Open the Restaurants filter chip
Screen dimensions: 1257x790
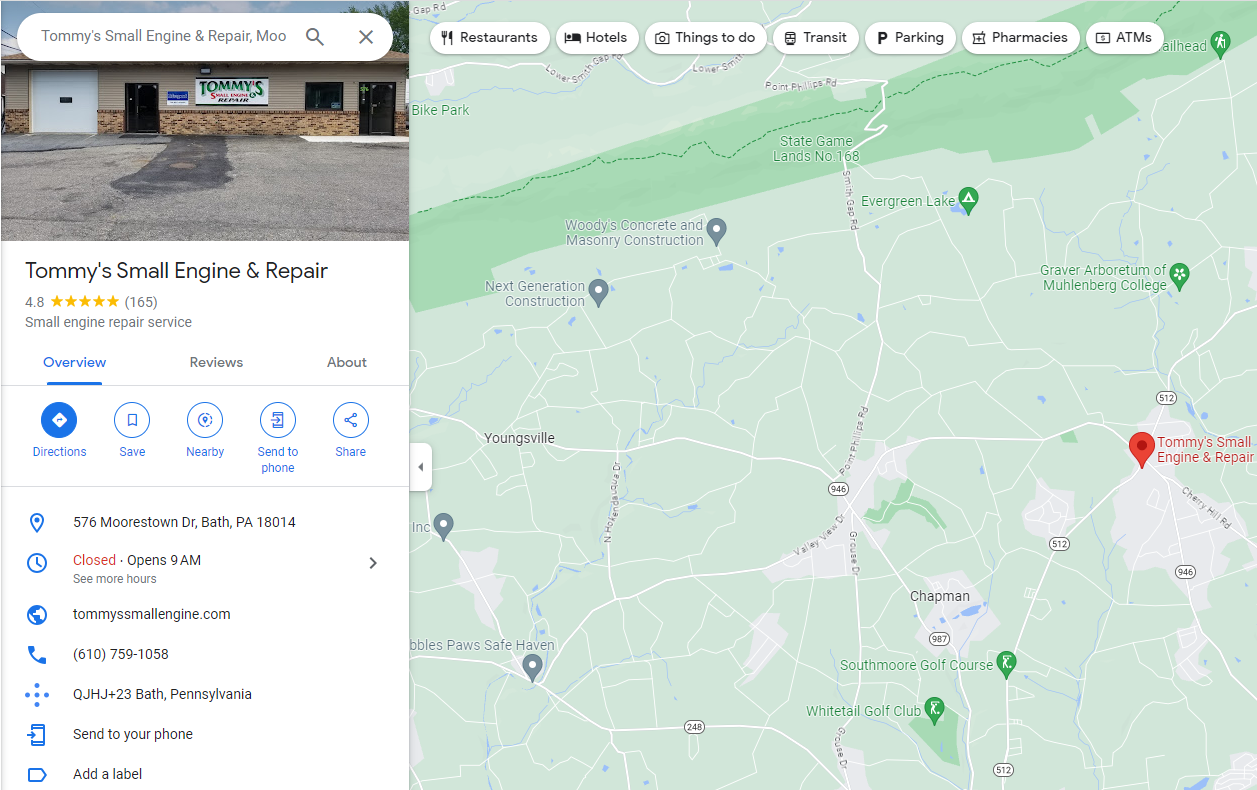coord(490,38)
